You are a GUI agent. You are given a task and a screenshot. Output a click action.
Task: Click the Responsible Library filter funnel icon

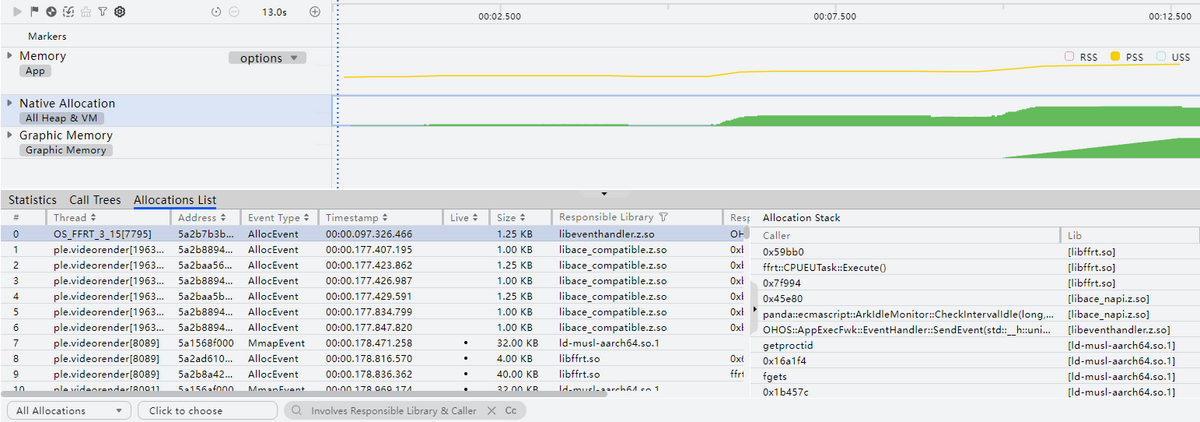pyautogui.click(x=663, y=217)
